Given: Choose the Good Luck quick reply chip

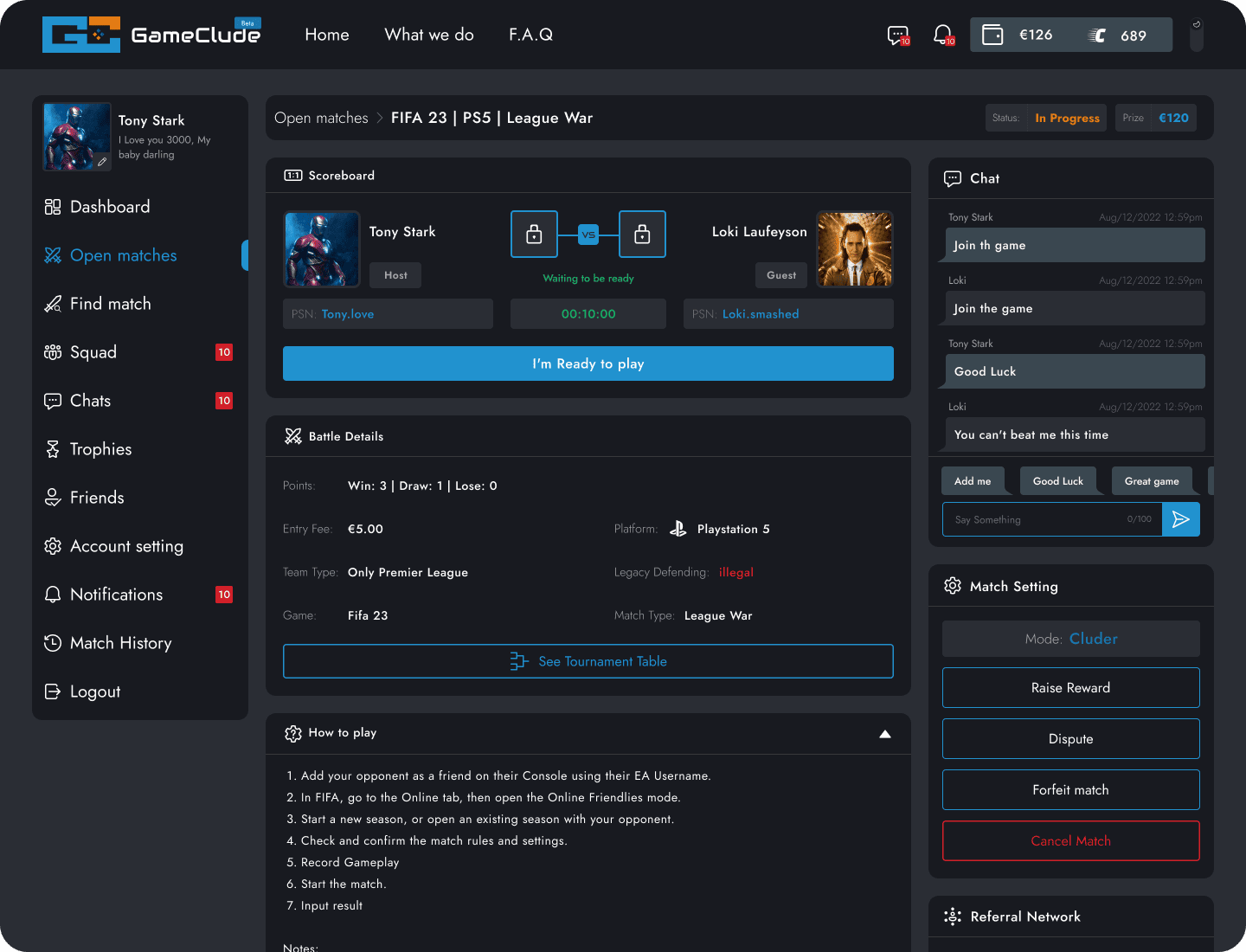Looking at the screenshot, I should [x=1058, y=481].
